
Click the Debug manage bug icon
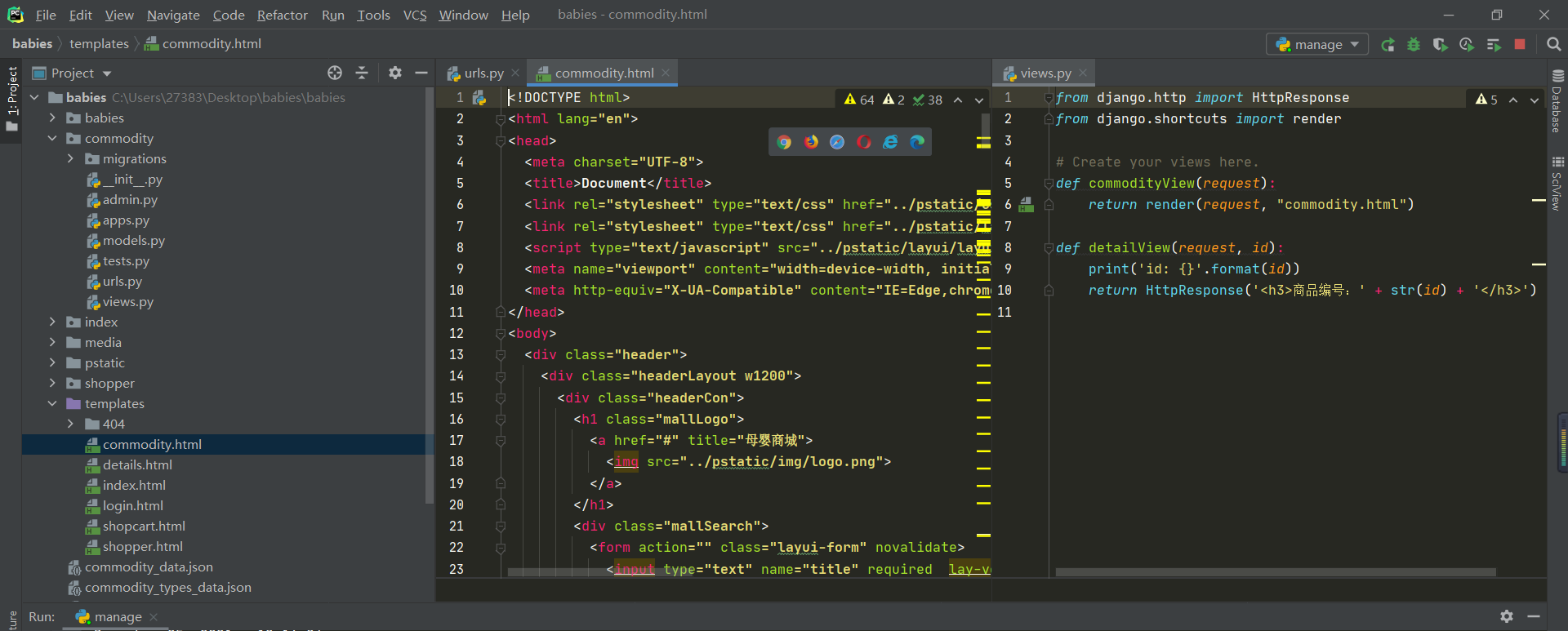tap(1414, 44)
